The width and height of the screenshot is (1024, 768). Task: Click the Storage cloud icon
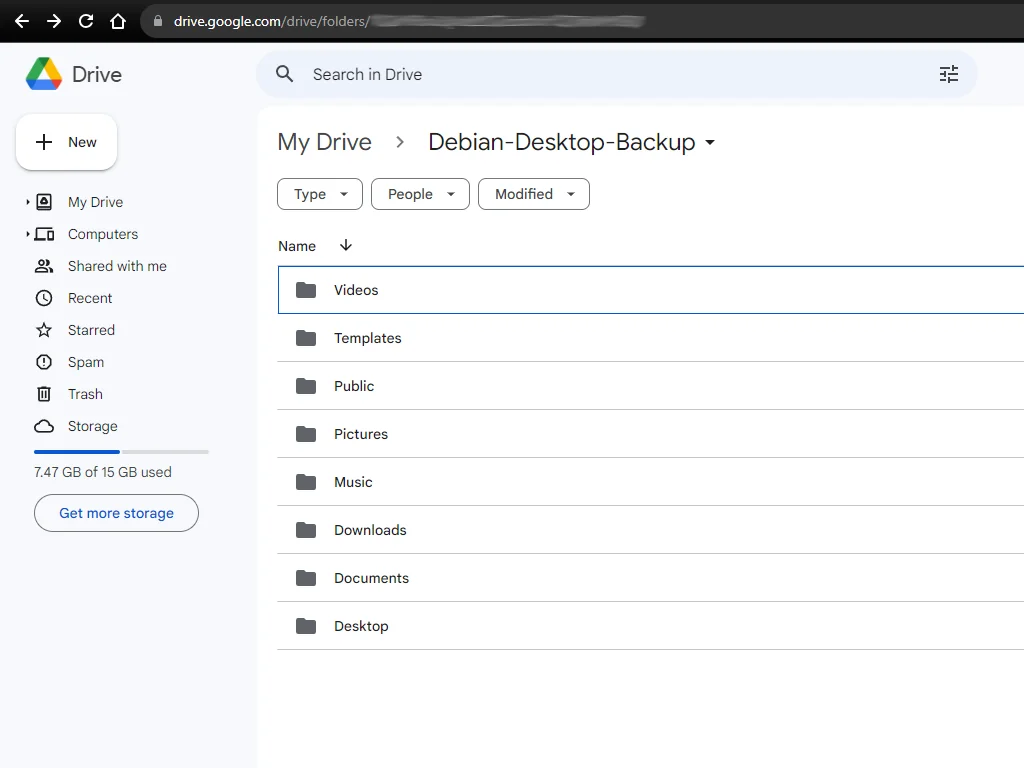[44, 426]
